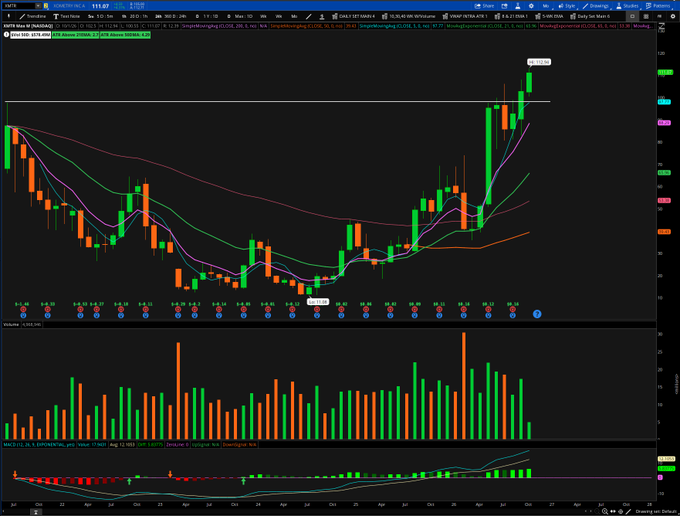Switch to 20 D : 1h timeframe
This screenshot has width=680, height=516.
135,16
